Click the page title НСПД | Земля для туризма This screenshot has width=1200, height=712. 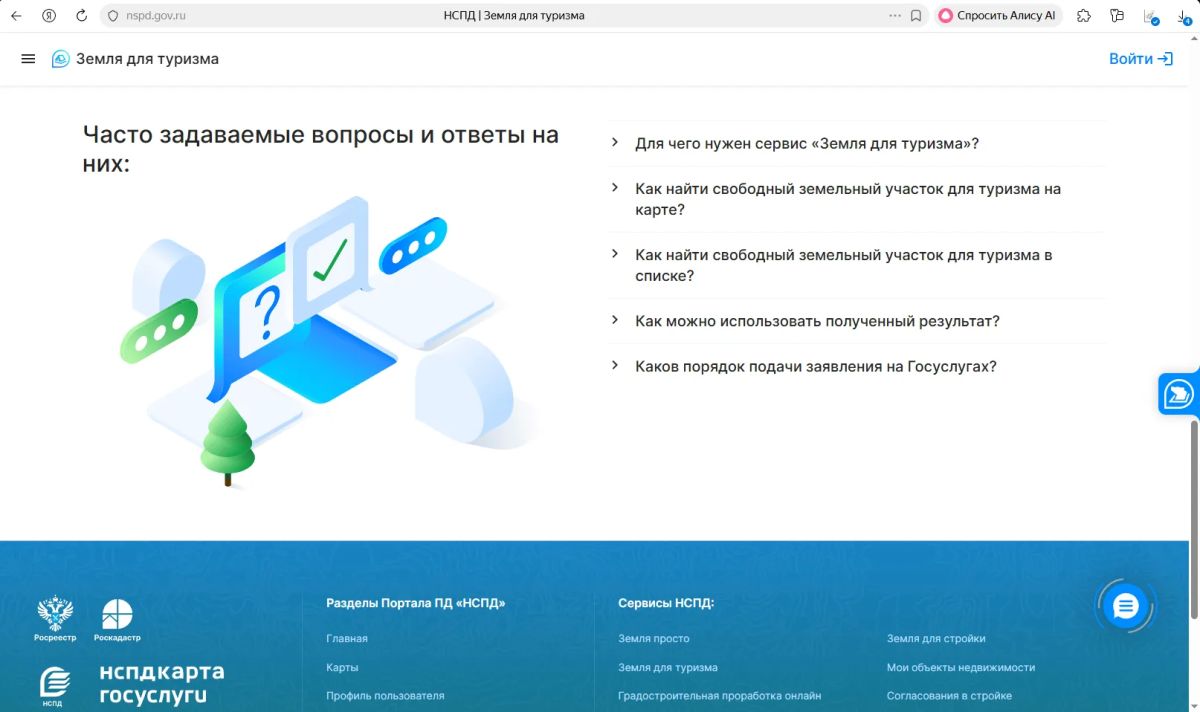click(x=514, y=16)
